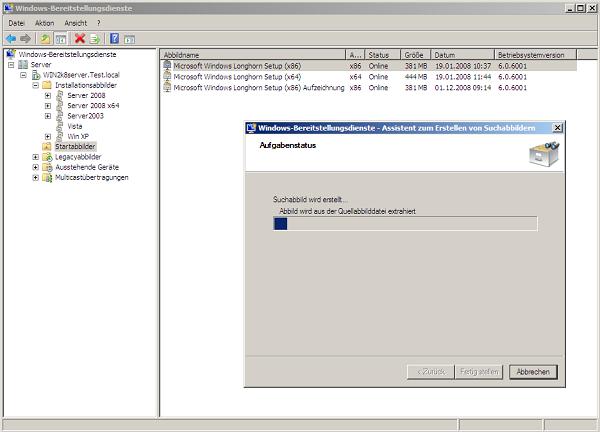Collapse the WIN2k8server.Test.local node

point(23,75)
